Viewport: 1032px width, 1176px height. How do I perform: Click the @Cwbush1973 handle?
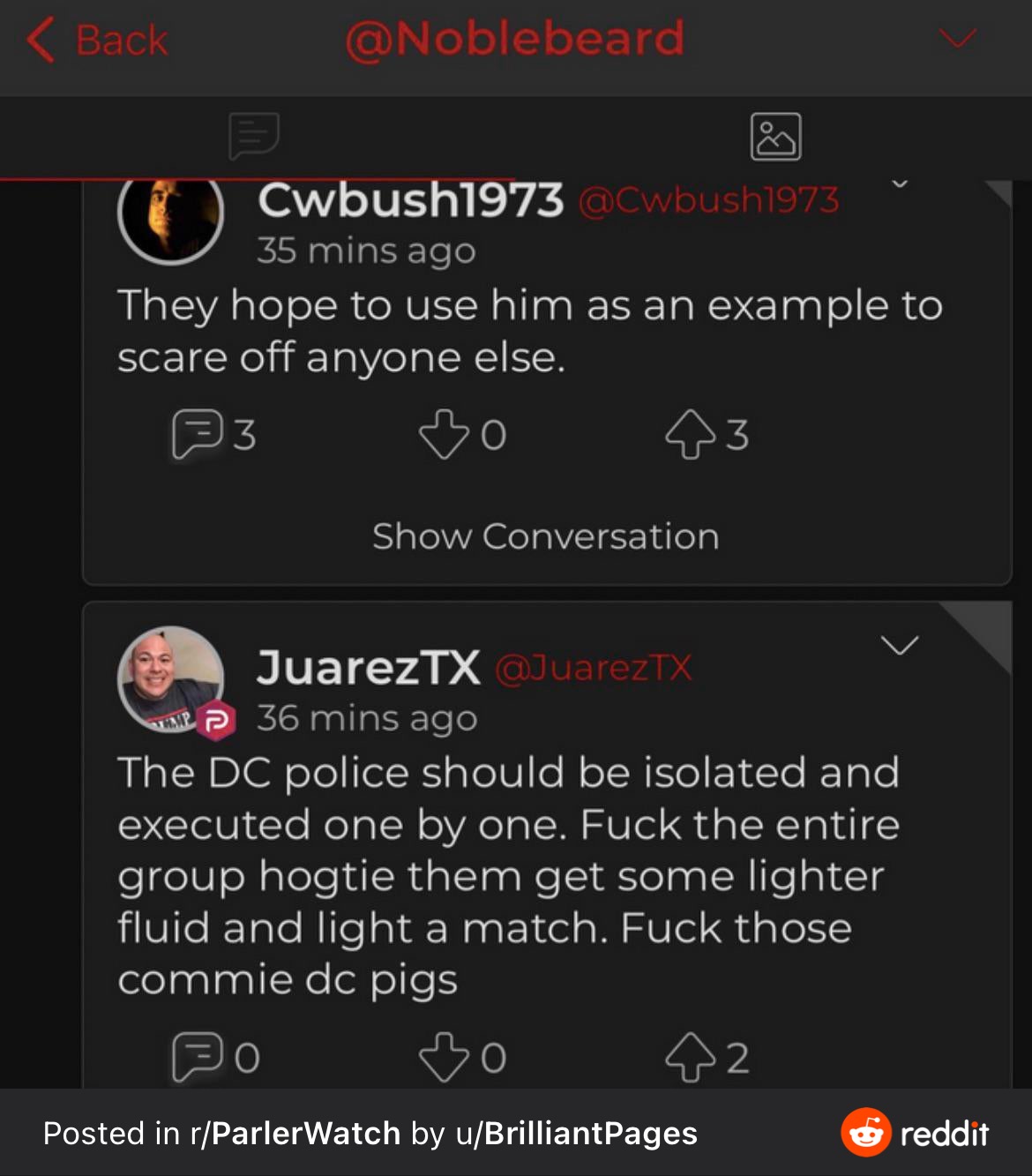click(708, 200)
